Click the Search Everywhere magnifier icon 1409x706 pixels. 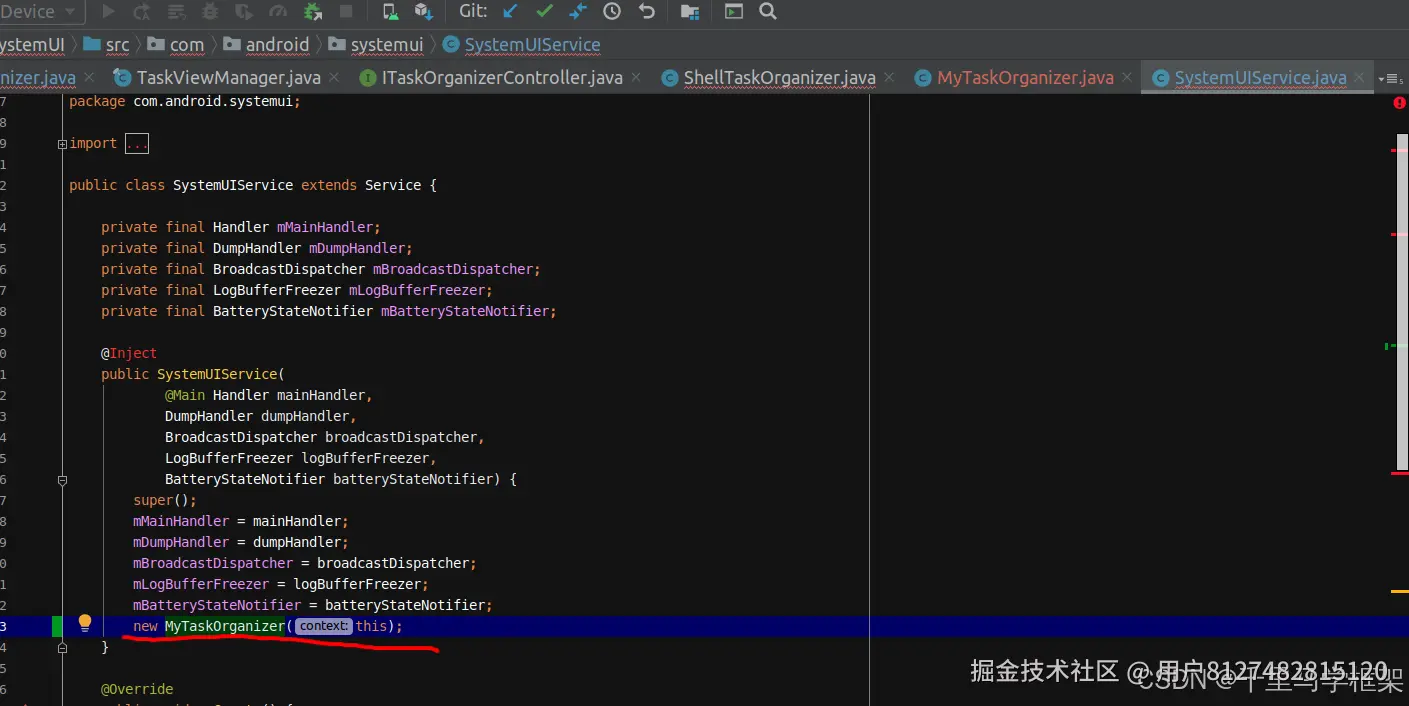pyautogui.click(x=768, y=12)
